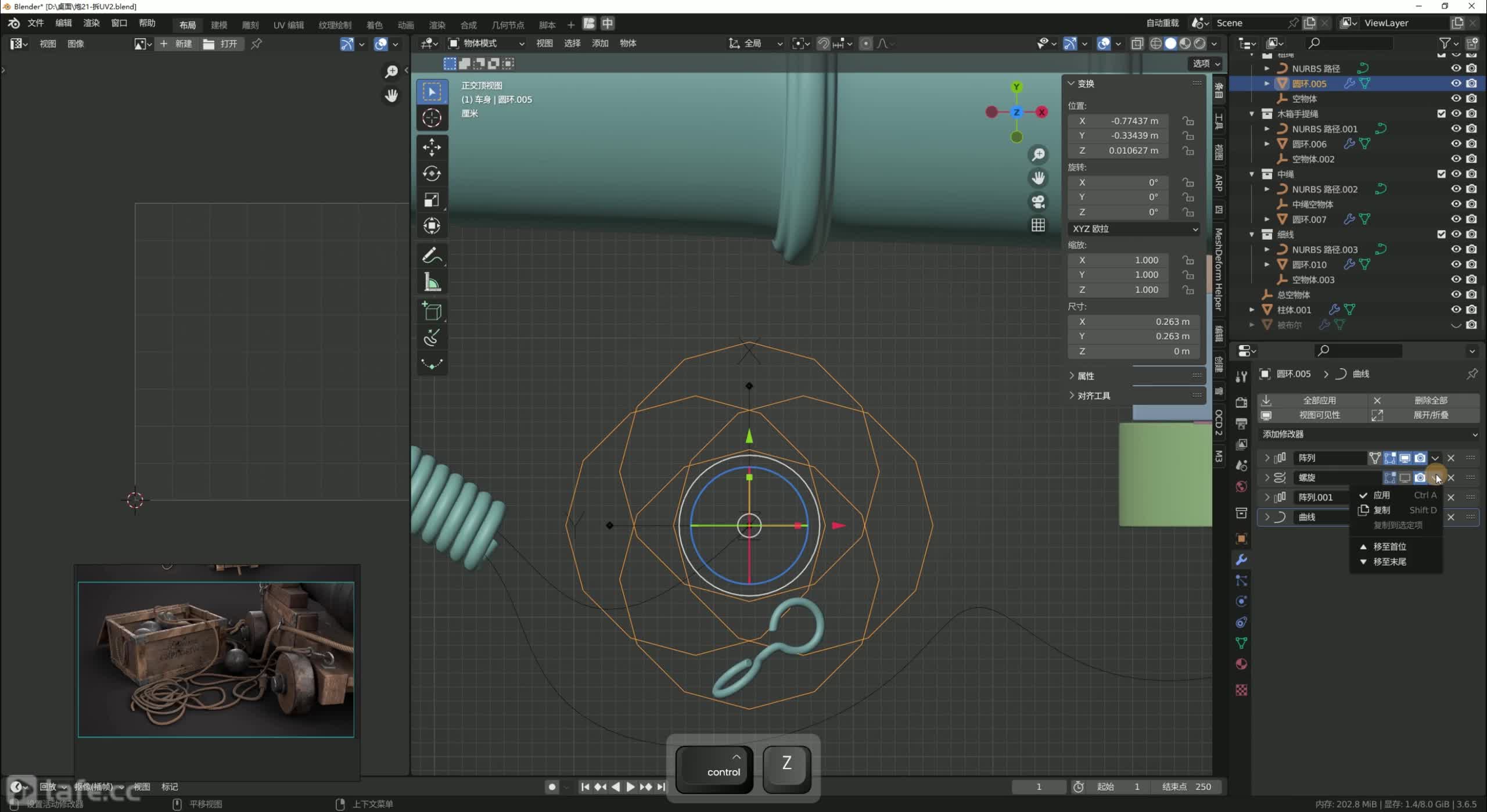Click the image editor zoom magnifier icon
1487x812 pixels.
click(391, 71)
